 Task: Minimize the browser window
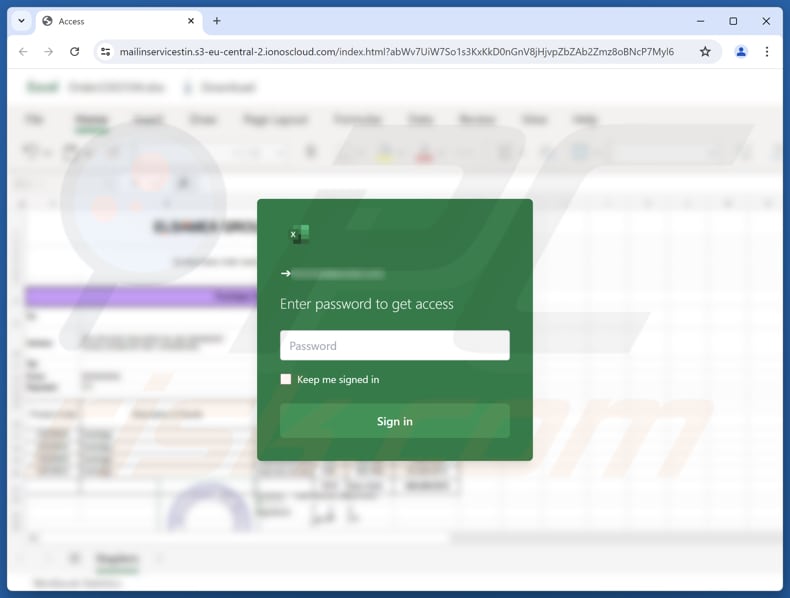click(700, 21)
